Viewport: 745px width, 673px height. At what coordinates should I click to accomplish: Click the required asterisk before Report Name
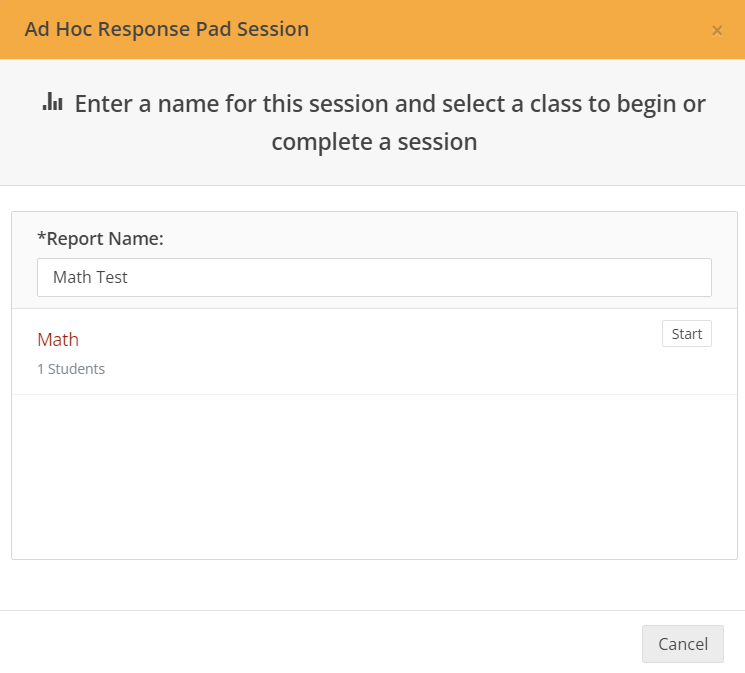click(x=41, y=236)
